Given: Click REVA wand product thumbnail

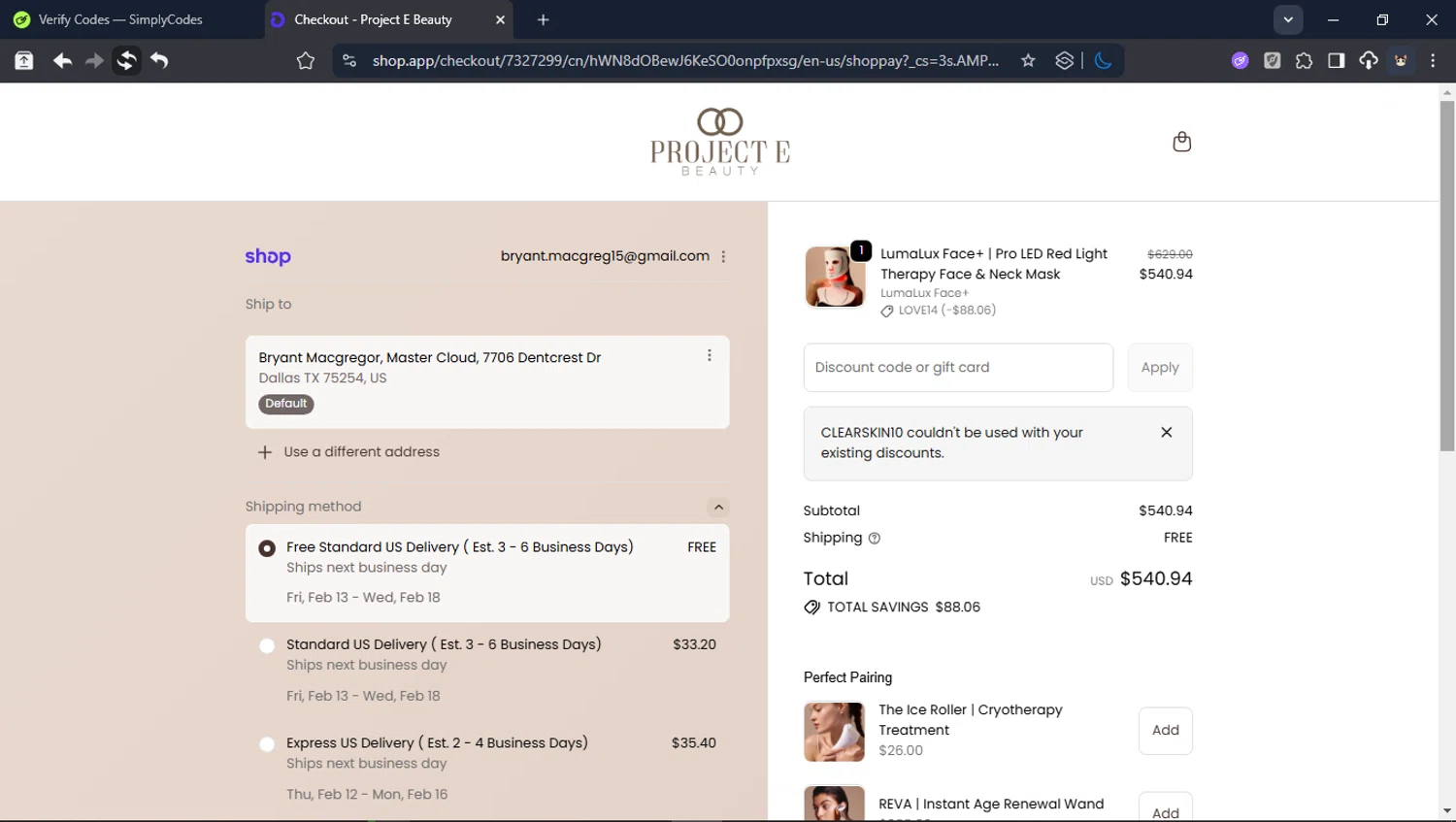Looking at the screenshot, I should 834,805.
